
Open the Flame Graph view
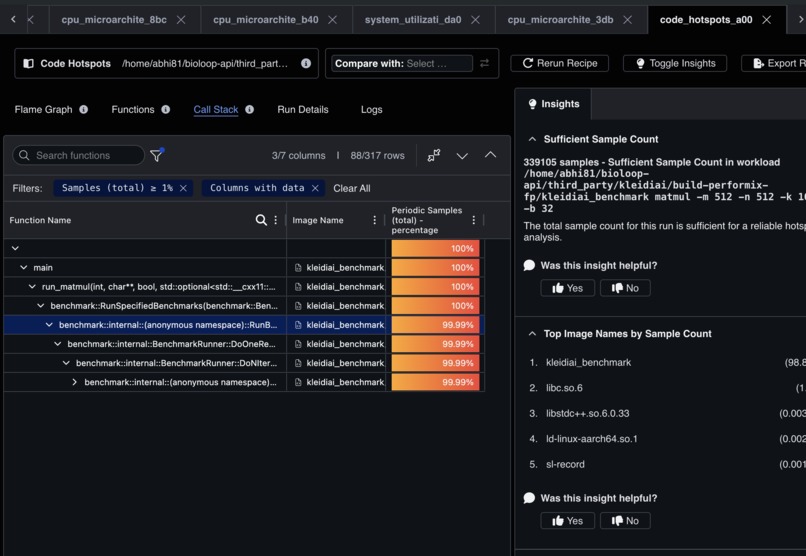pyautogui.click(x=43, y=109)
